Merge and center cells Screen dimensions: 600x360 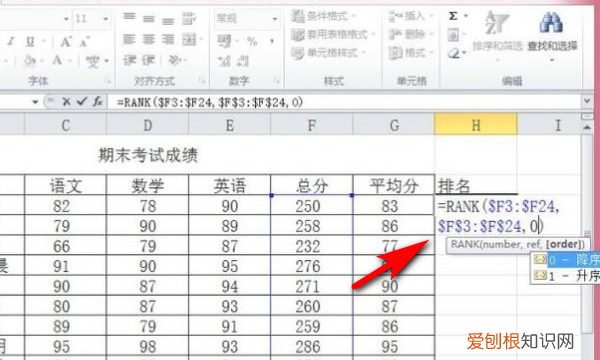(189, 39)
